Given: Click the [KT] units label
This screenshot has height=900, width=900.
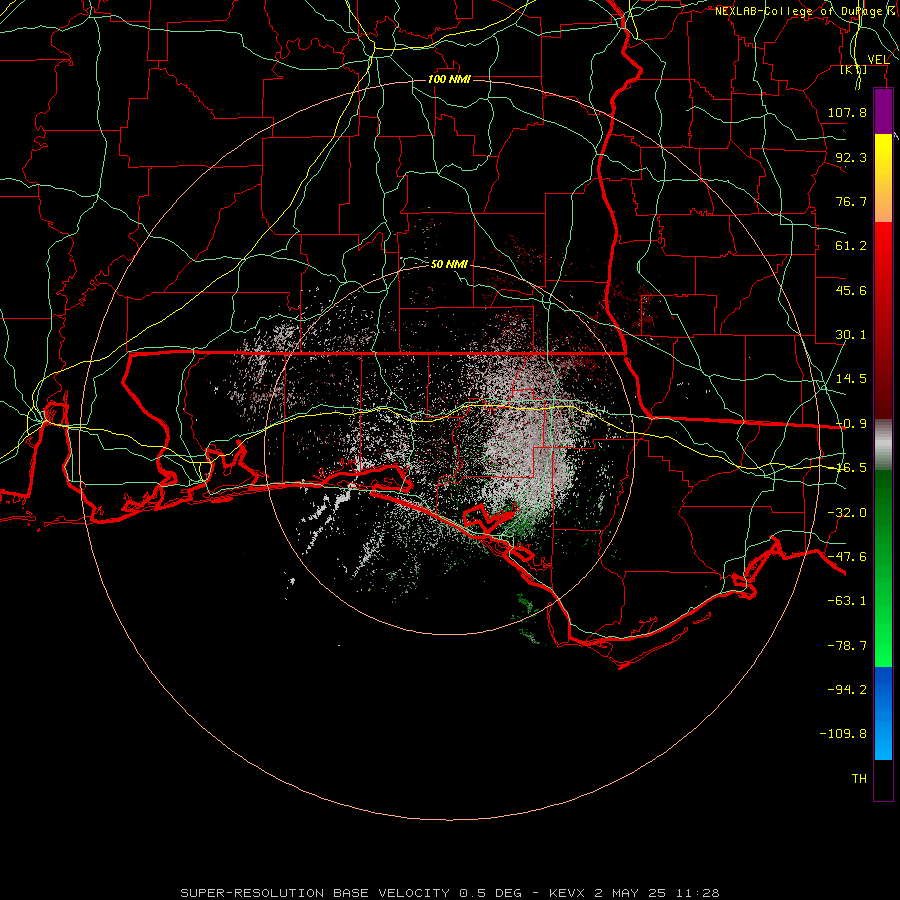Looking at the screenshot, I should tap(854, 70).
